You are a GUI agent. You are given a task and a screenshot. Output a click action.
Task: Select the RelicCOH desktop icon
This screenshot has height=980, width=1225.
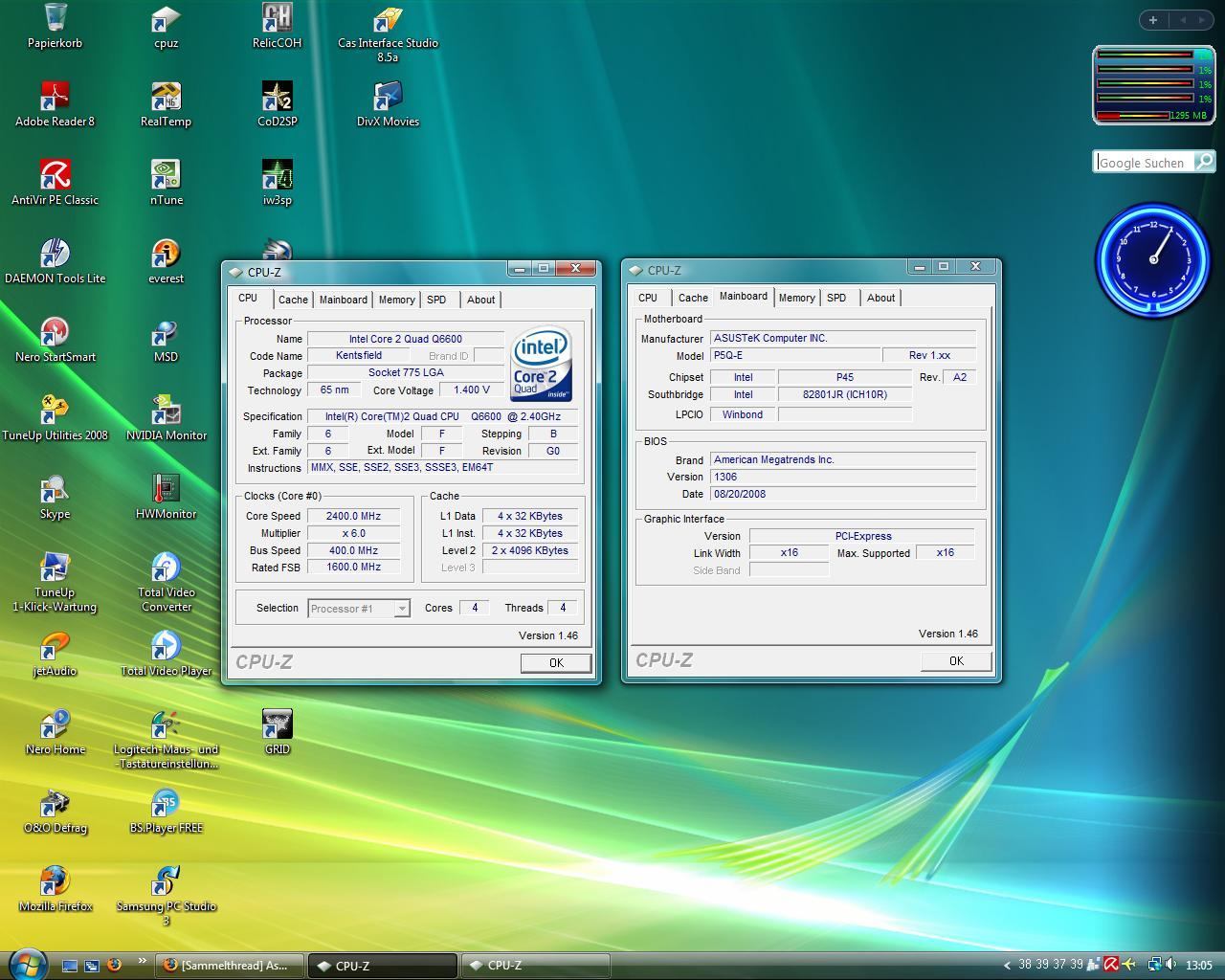point(277,26)
